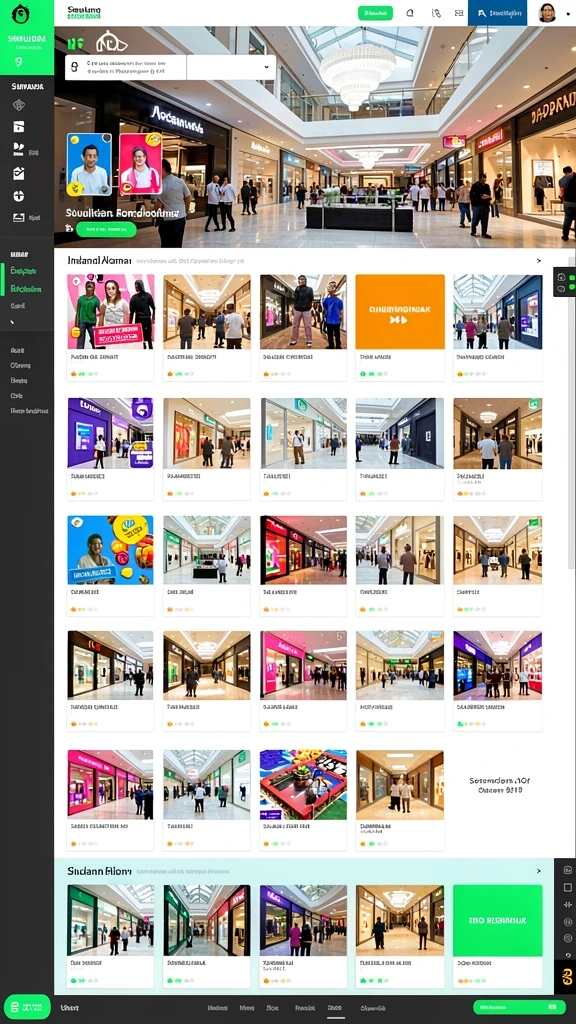
Task: Expand first section using its right chevron arrow
Action: coord(539,261)
